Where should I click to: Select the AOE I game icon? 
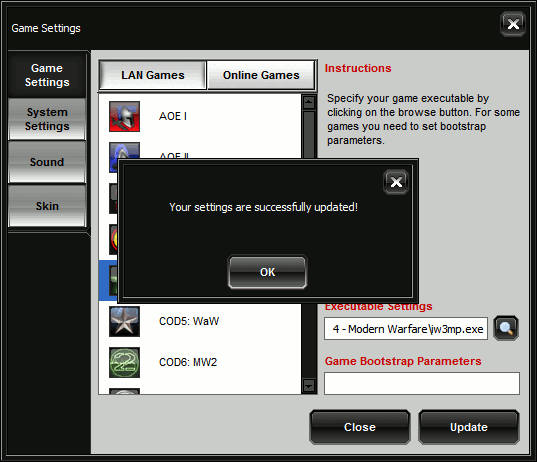coord(124,116)
